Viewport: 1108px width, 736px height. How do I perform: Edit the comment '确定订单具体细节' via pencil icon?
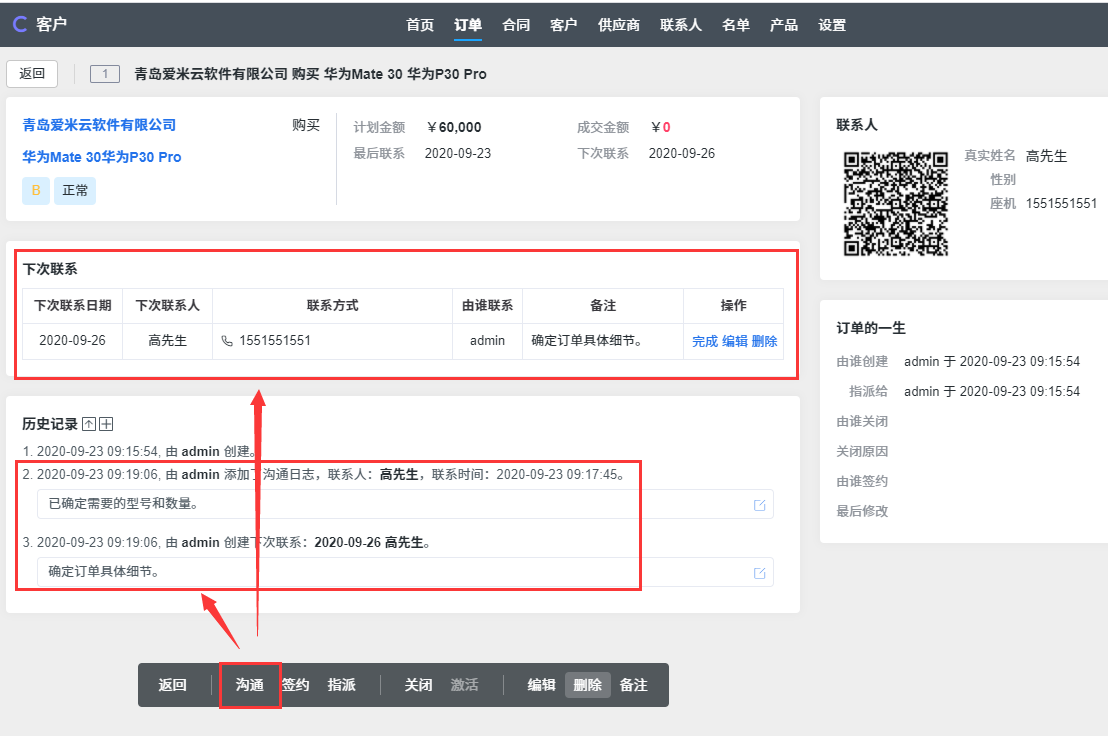tap(759, 573)
